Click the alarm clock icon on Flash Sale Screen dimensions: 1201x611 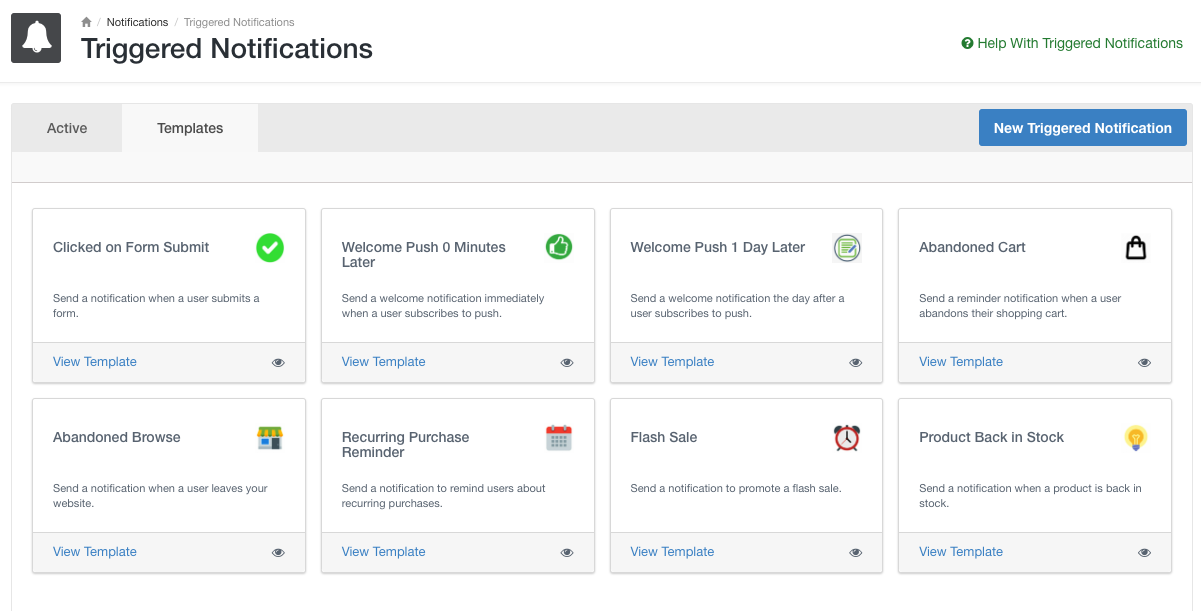pyautogui.click(x=847, y=437)
